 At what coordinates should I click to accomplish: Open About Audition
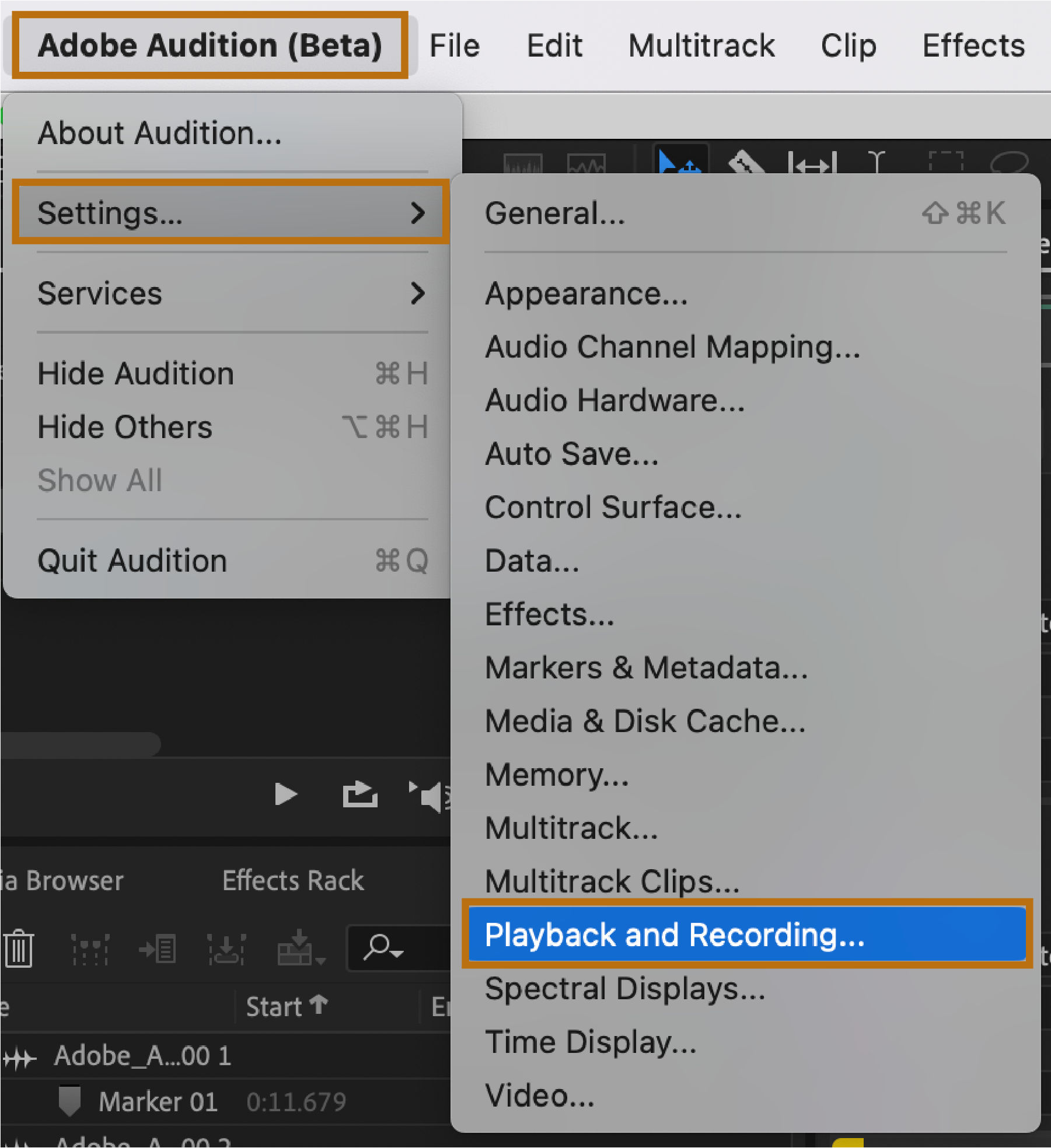pos(159,133)
